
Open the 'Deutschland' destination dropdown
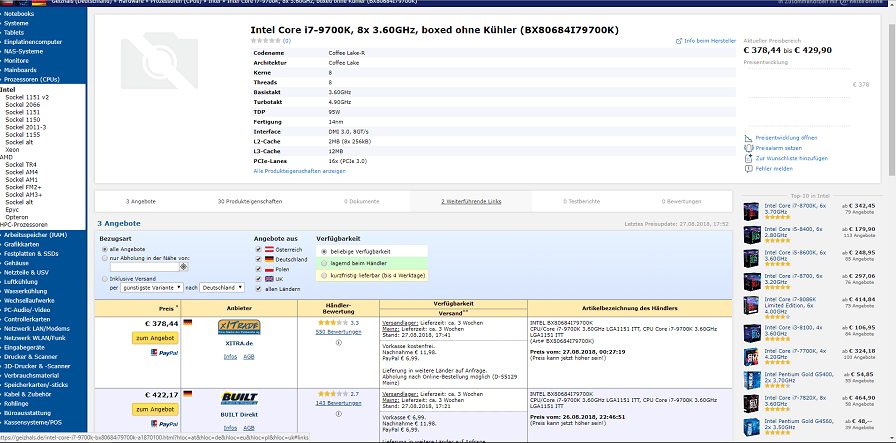click(222, 288)
